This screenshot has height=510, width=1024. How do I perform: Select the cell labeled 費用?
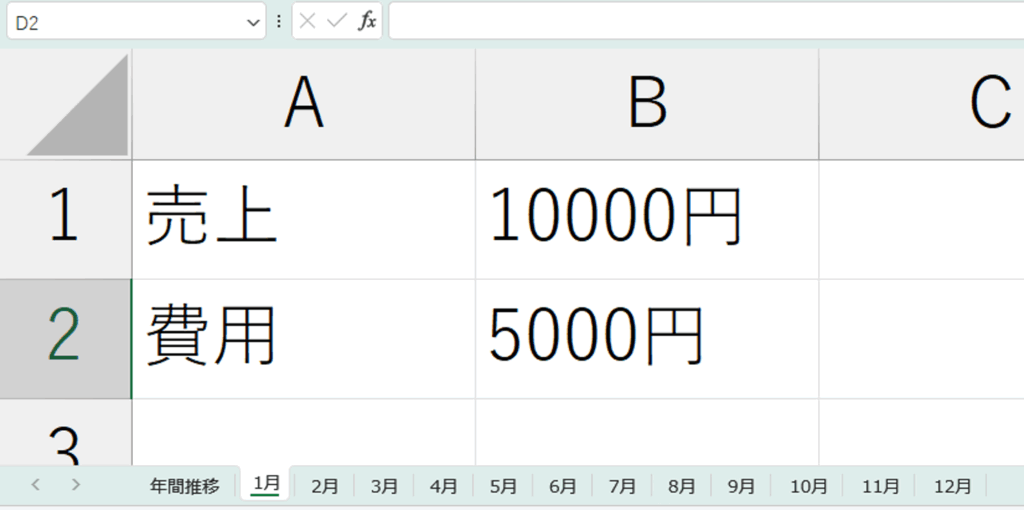303,338
